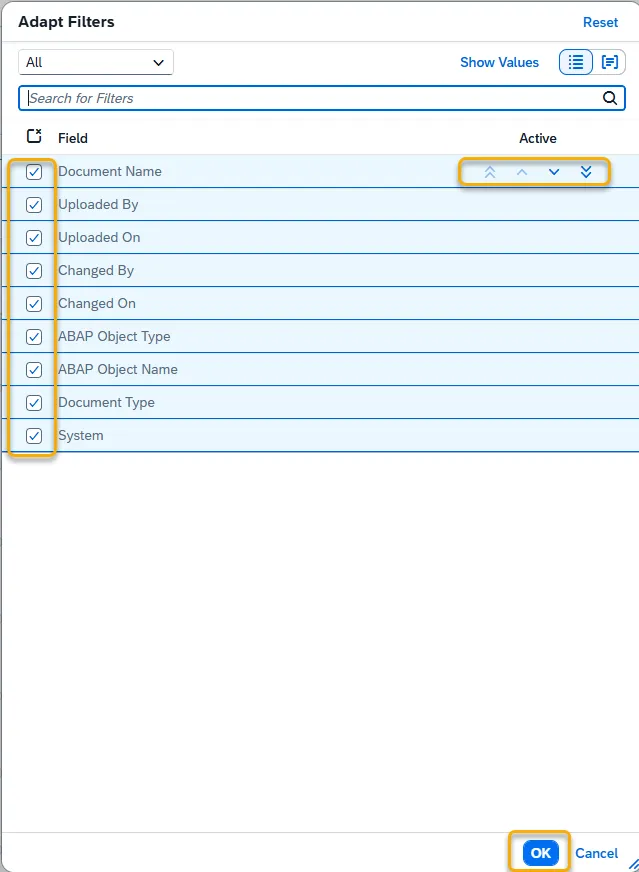Move Document Name up one arrow
This screenshot has width=639, height=872.
522,172
